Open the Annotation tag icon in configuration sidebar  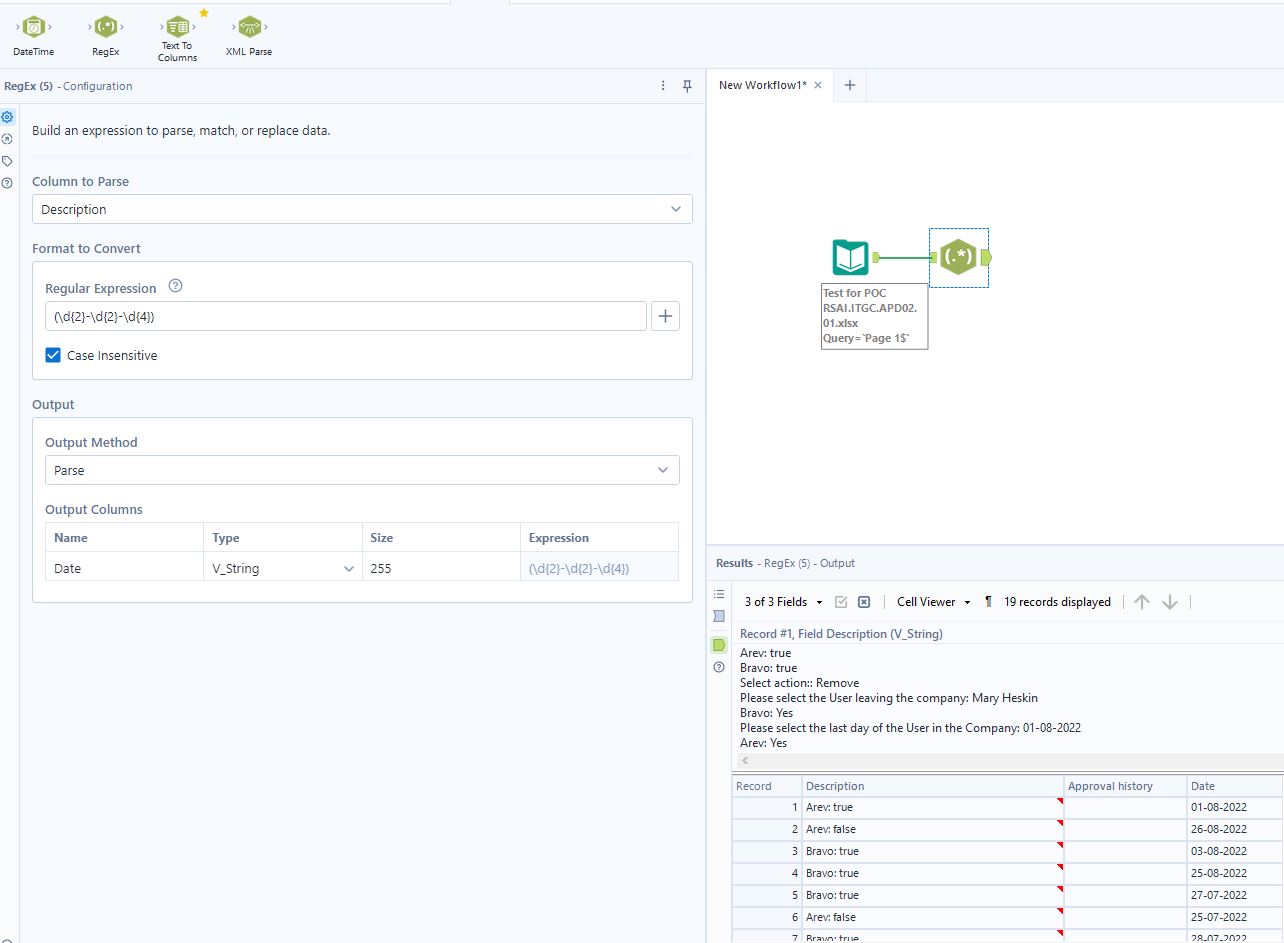(x=8, y=161)
